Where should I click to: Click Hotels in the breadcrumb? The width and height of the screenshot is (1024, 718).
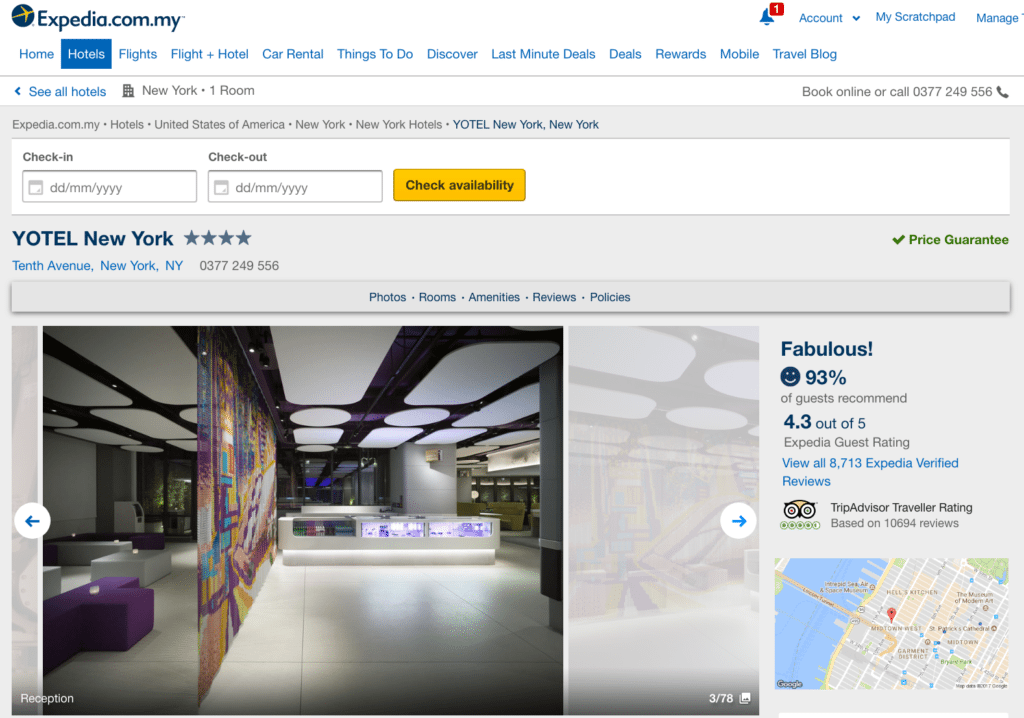[127, 125]
